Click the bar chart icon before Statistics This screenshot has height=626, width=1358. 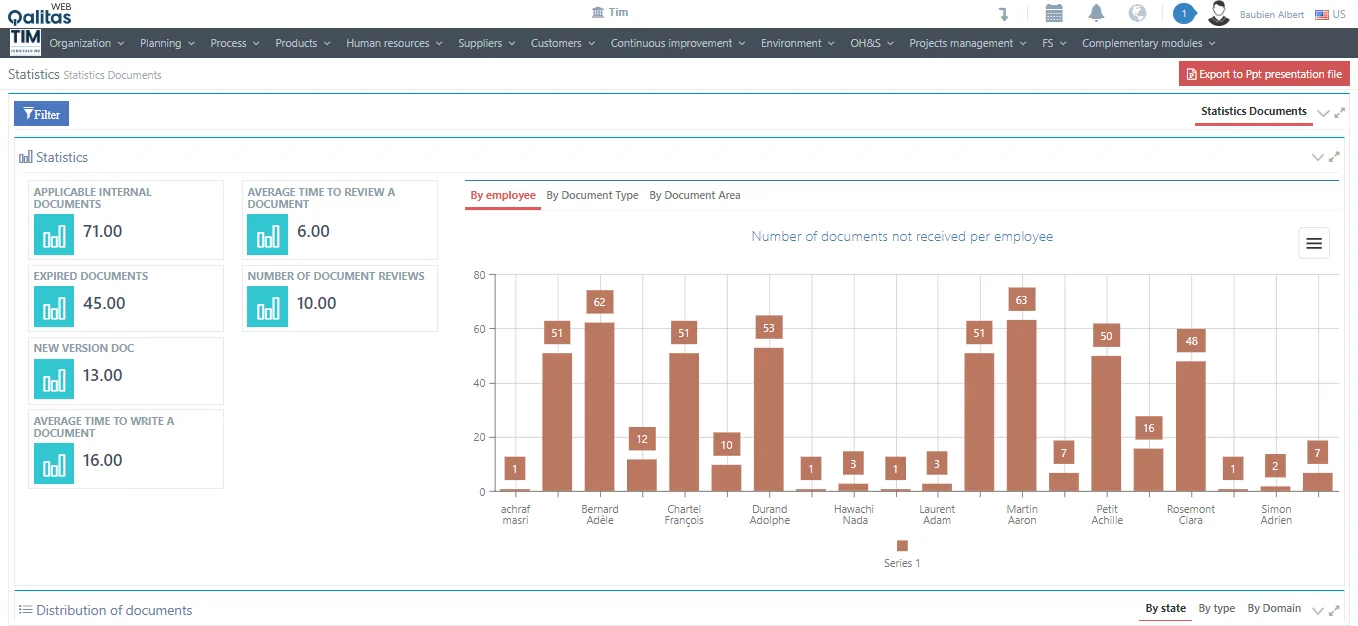26,157
